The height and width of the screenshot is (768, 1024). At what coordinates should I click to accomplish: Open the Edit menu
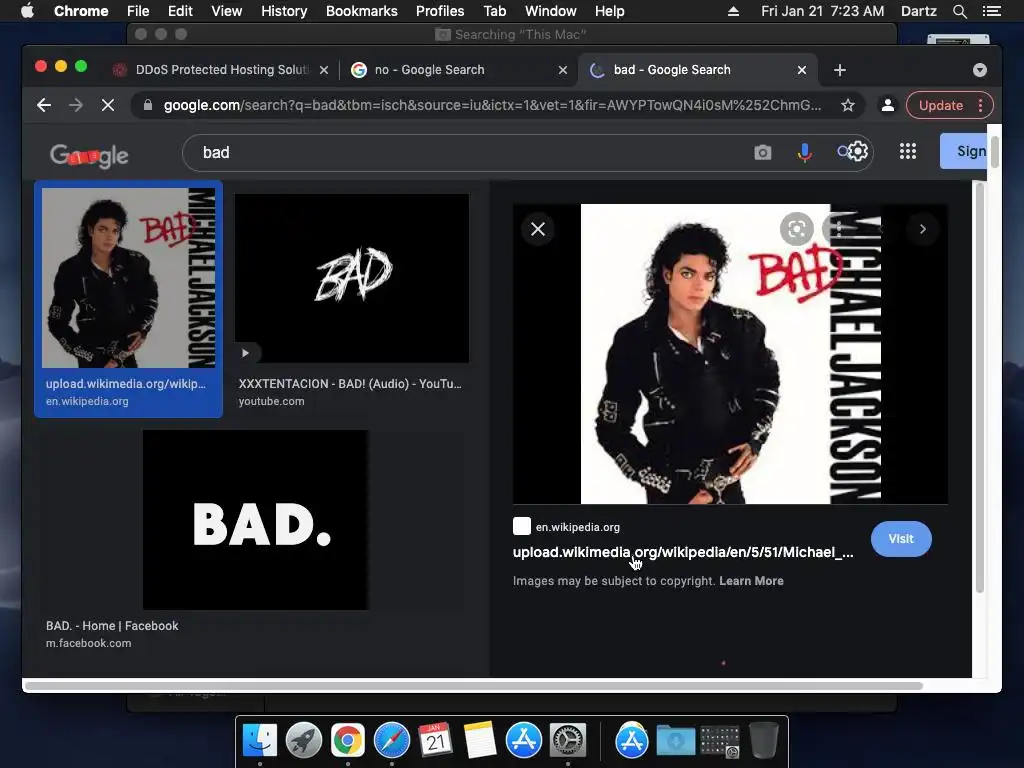(x=180, y=11)
